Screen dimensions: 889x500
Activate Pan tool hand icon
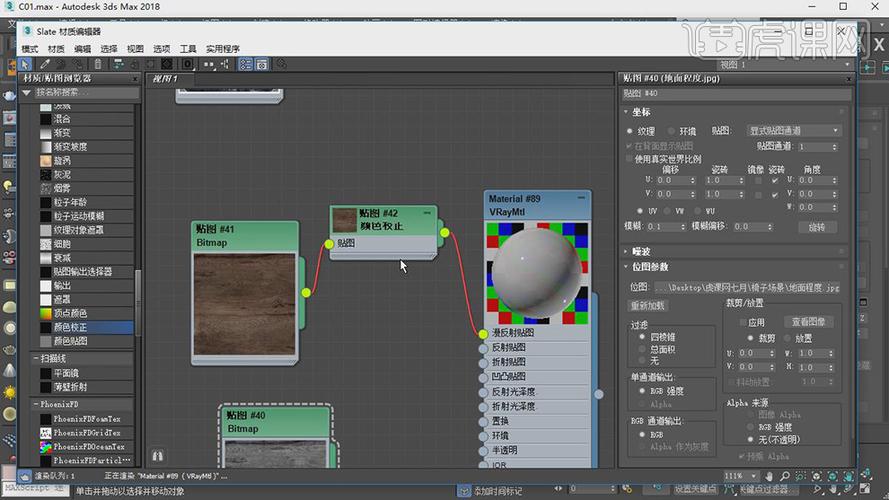(x=769, y=476)
